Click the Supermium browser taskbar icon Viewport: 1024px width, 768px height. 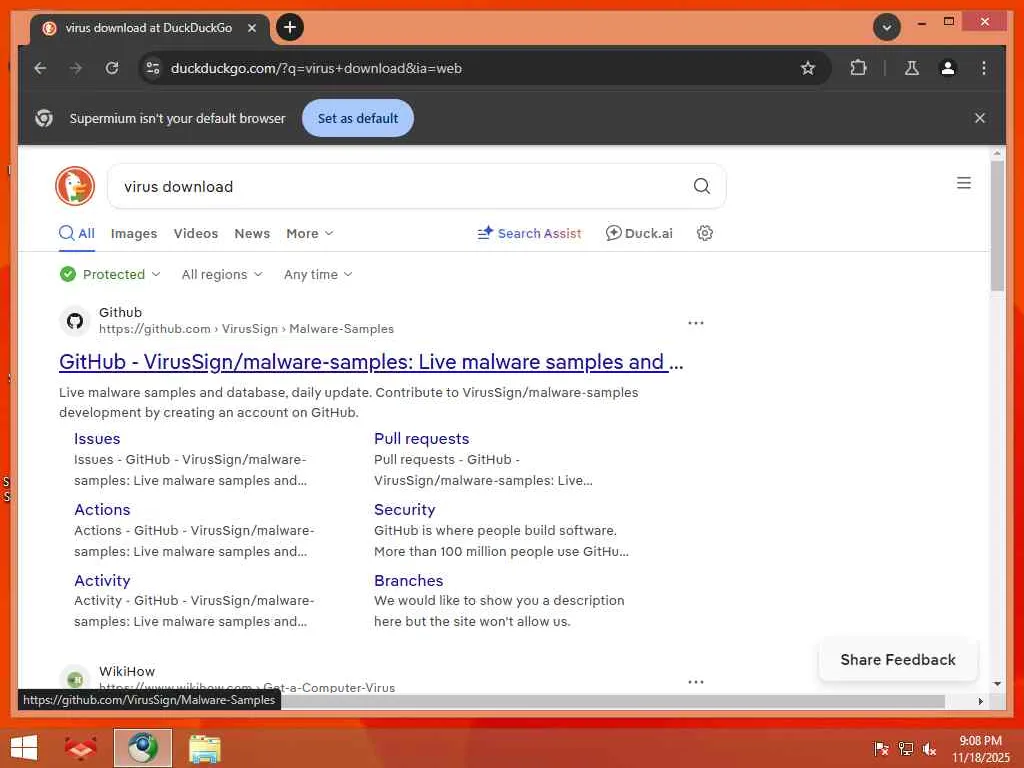tap(142, 748)
